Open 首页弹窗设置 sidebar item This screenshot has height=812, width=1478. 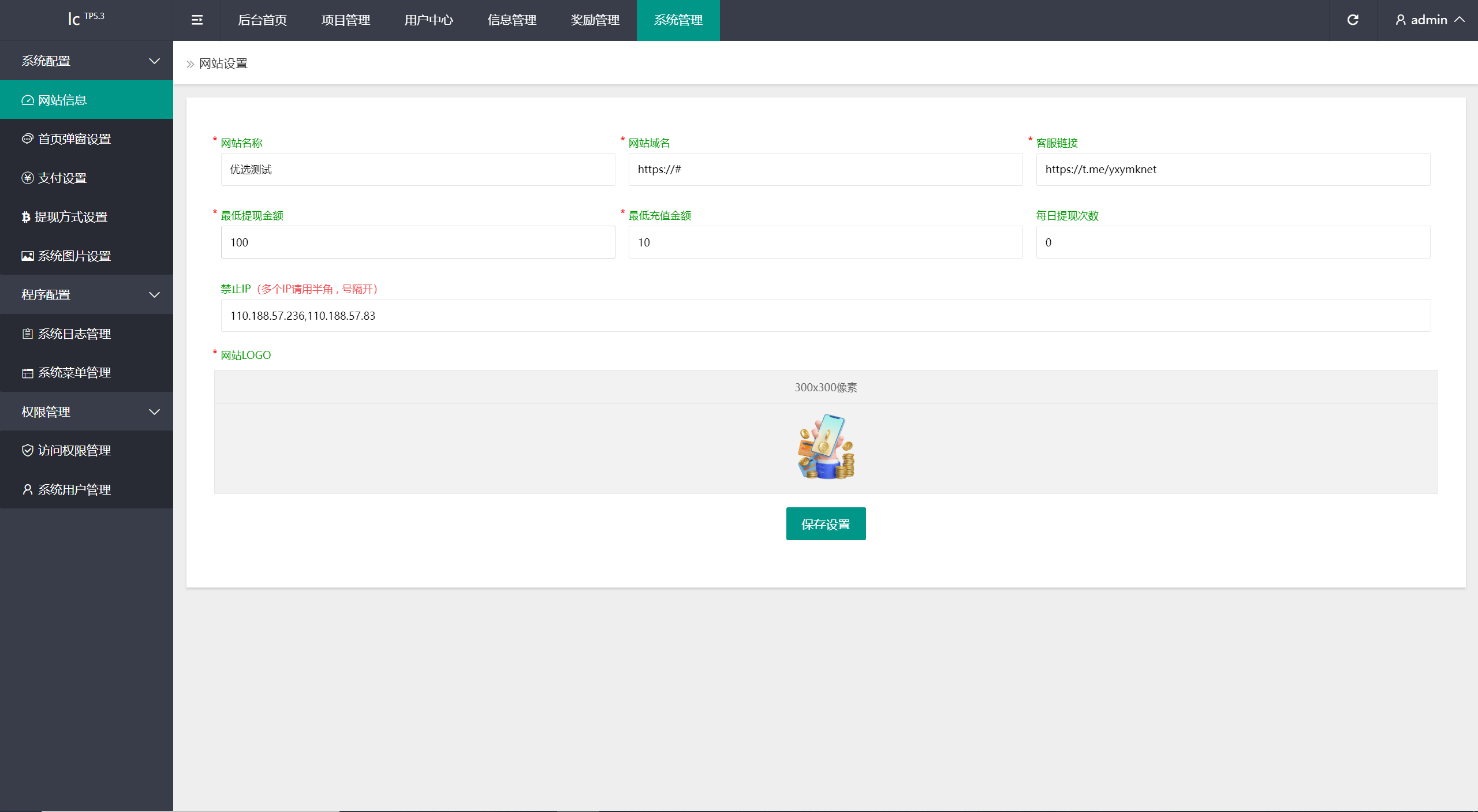(x=74, y=139)
